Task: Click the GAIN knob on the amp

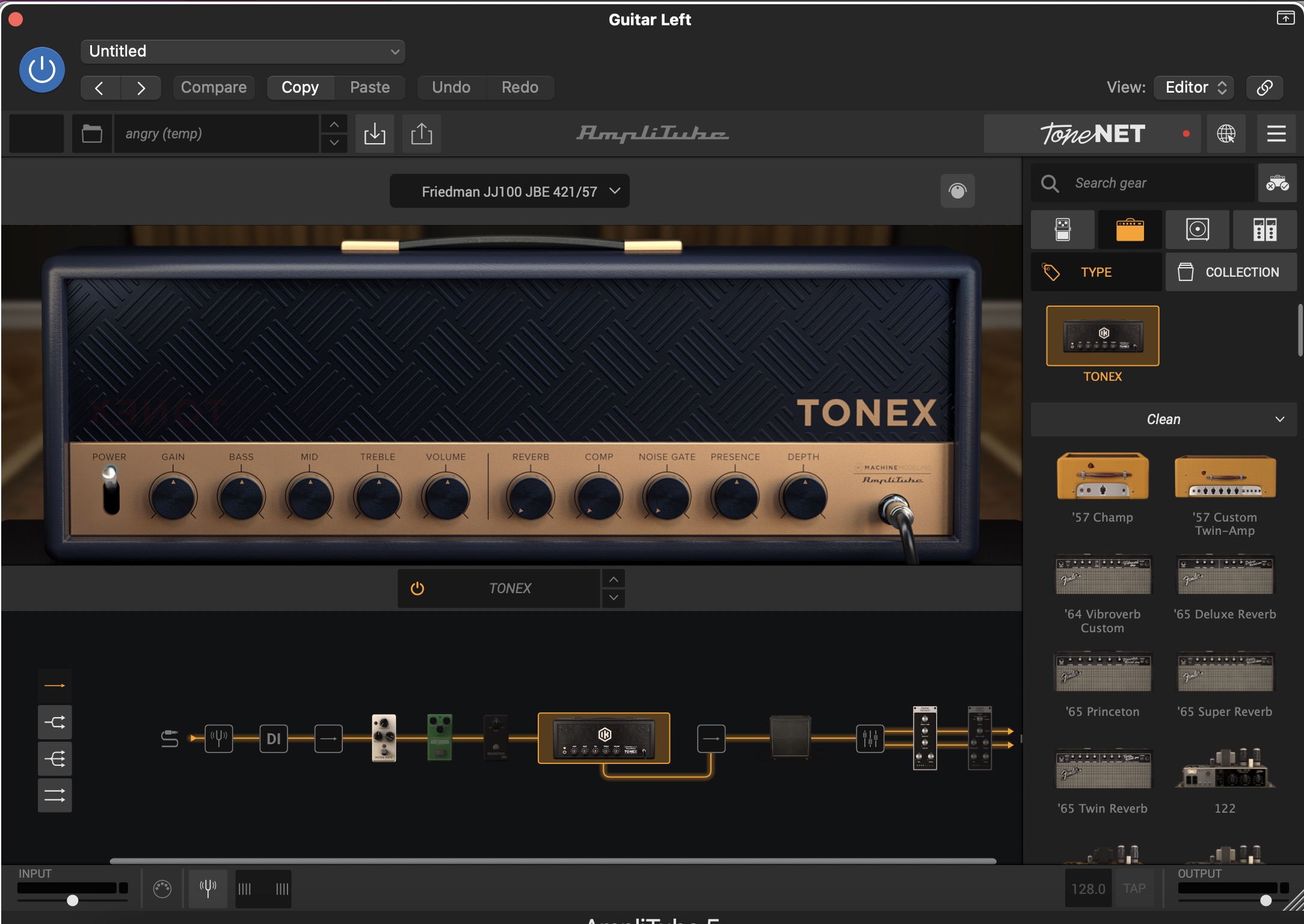Action: (x=173, y=497)
